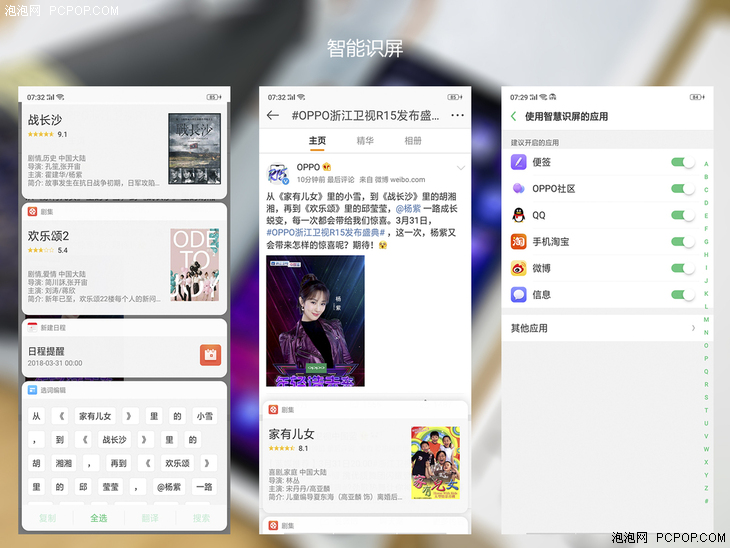Select the 家有儿女 word chip
The height and width of the screenshot is (548, 730).
95,416
